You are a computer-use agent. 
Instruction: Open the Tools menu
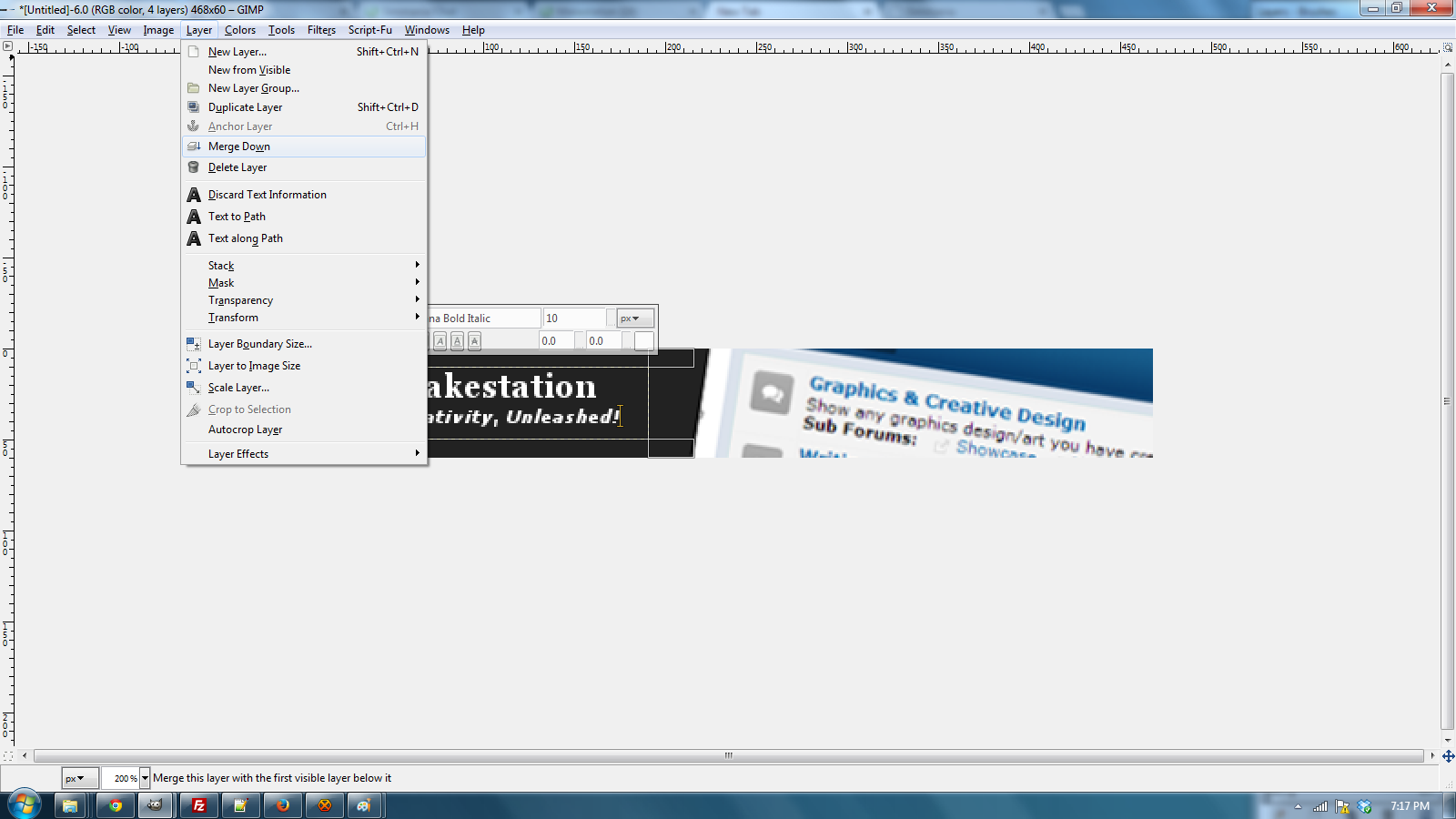click(x=281, y=30)
